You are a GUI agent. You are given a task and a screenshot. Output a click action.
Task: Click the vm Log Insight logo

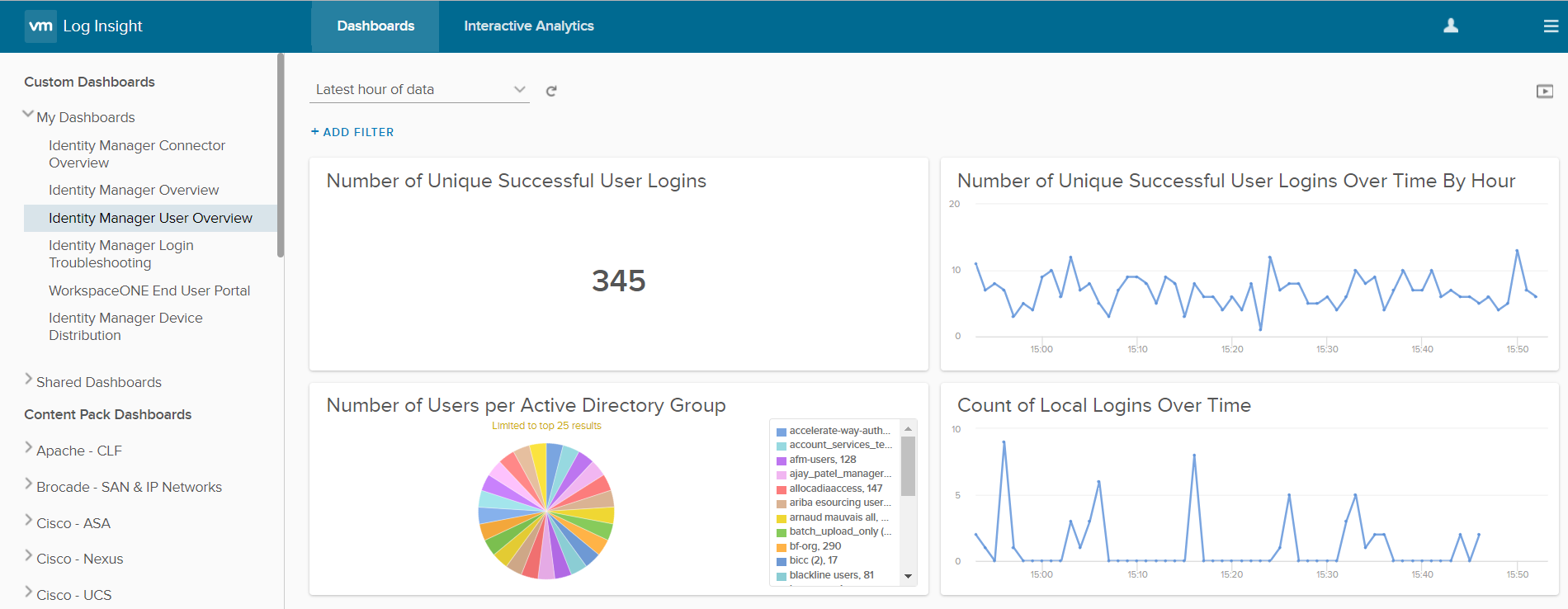[83, 26]
